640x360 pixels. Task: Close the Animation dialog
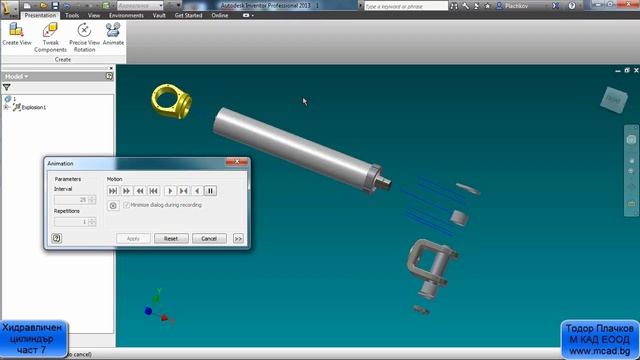pyautogui.click(x=237, y=162)
